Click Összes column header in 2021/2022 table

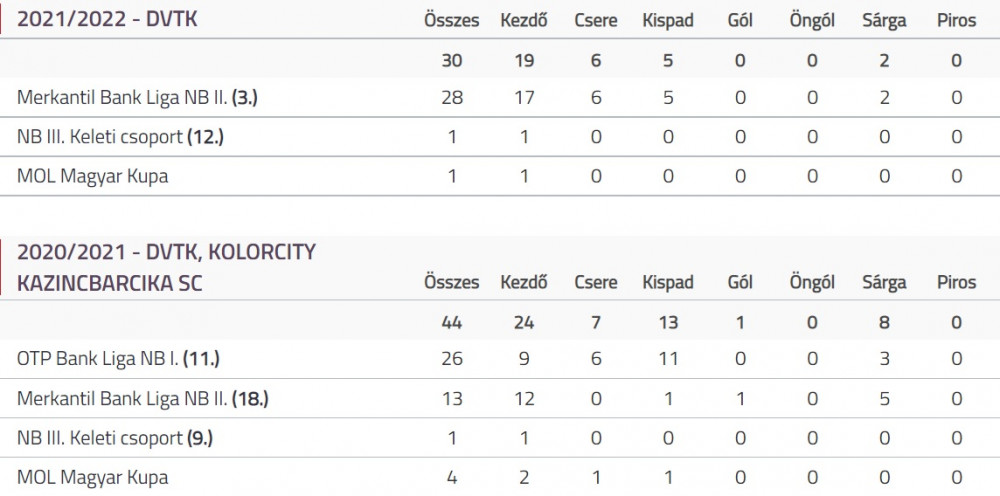(x=452, y=20)
